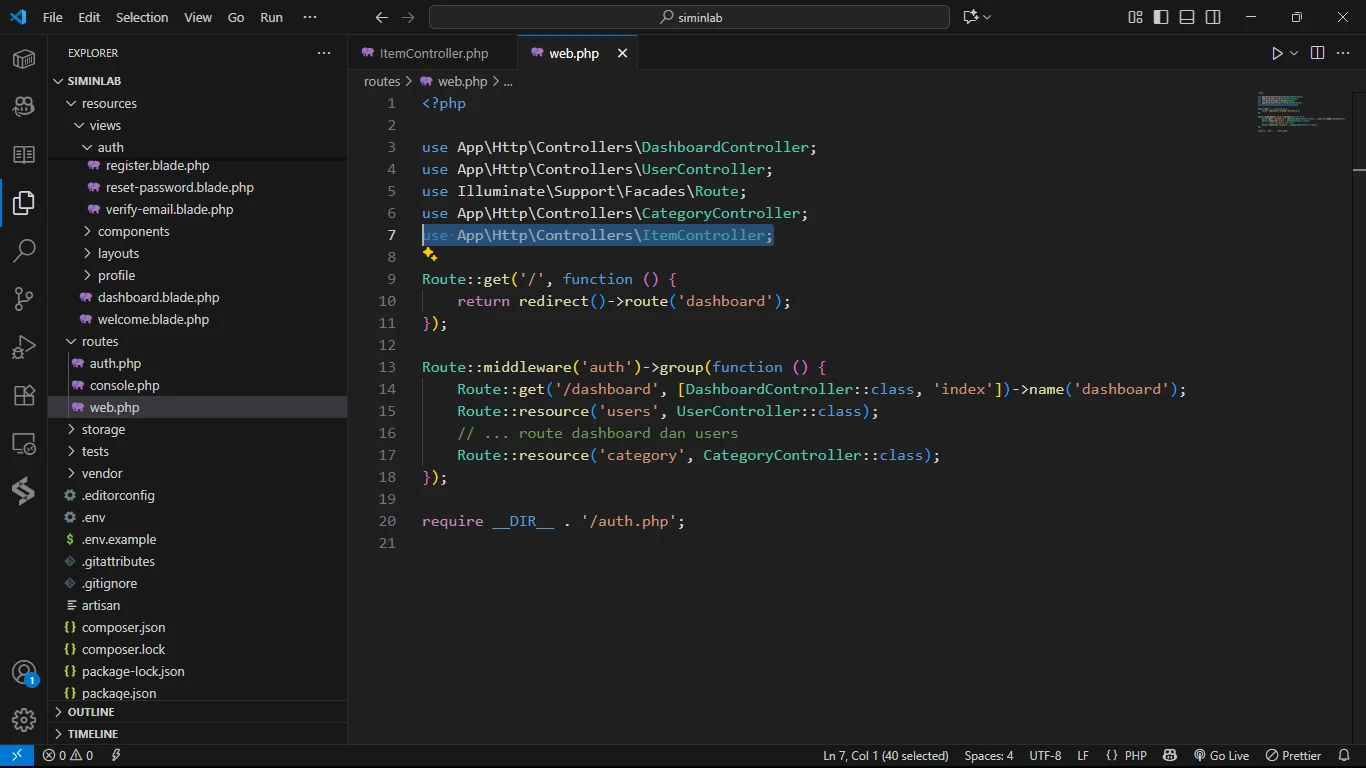Open the Selection menu
Screen dimensions: 1366x768
click(x=142, y=17)
